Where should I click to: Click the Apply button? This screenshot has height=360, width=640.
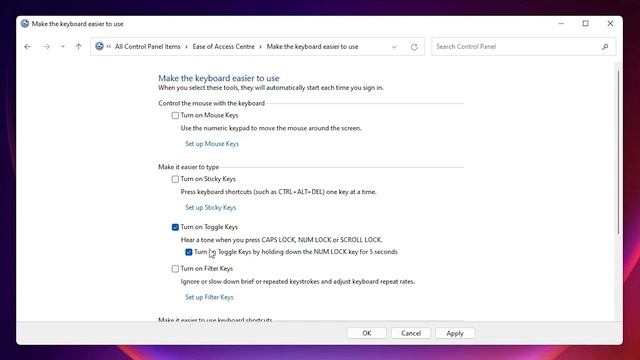(x=455, y=333)
